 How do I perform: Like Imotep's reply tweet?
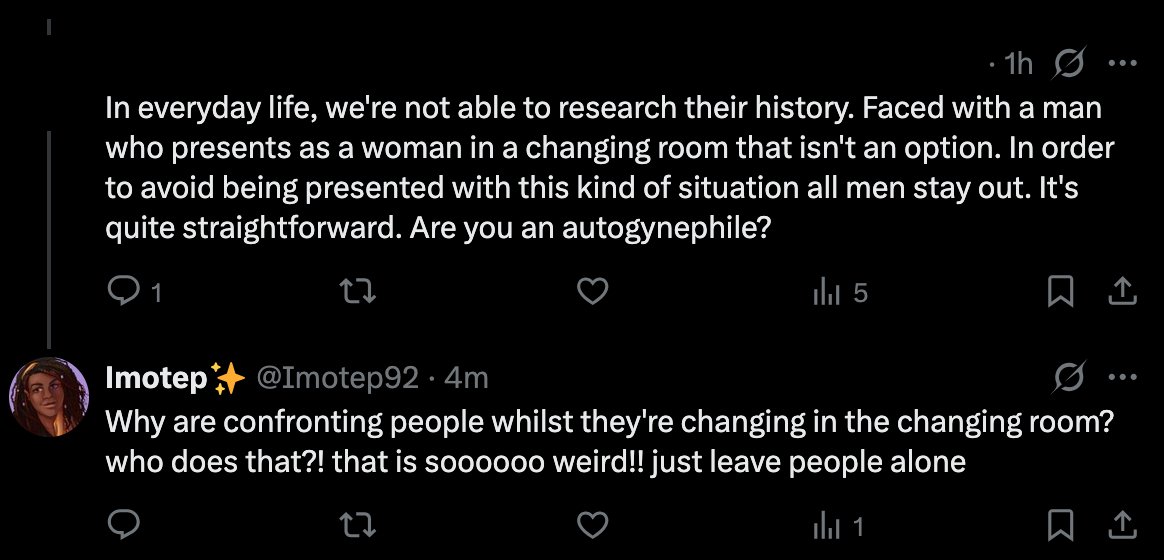[594, 523]
